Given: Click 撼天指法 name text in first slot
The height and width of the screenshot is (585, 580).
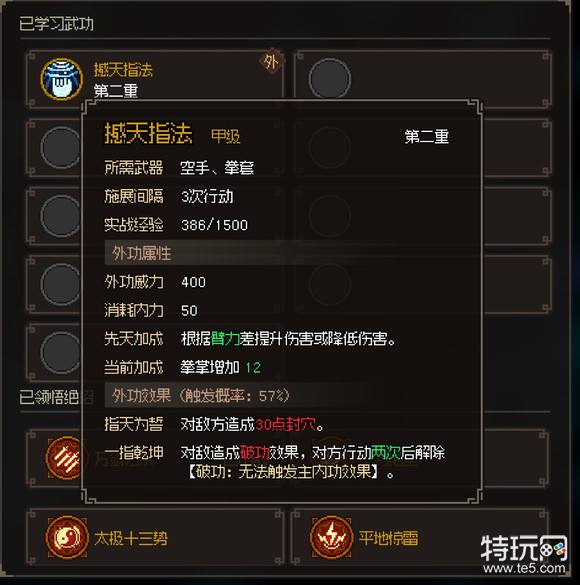Looking at the screenshot, I should (x=123, y=70).
